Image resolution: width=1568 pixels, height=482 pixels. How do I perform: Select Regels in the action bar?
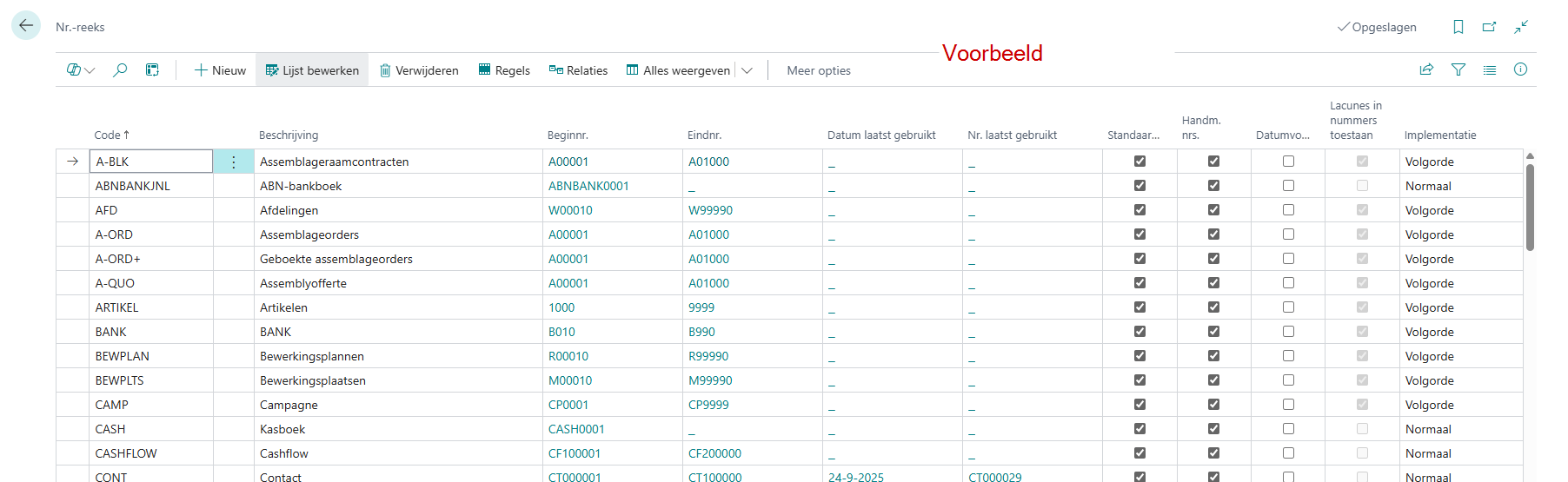(x=504, y=71)
